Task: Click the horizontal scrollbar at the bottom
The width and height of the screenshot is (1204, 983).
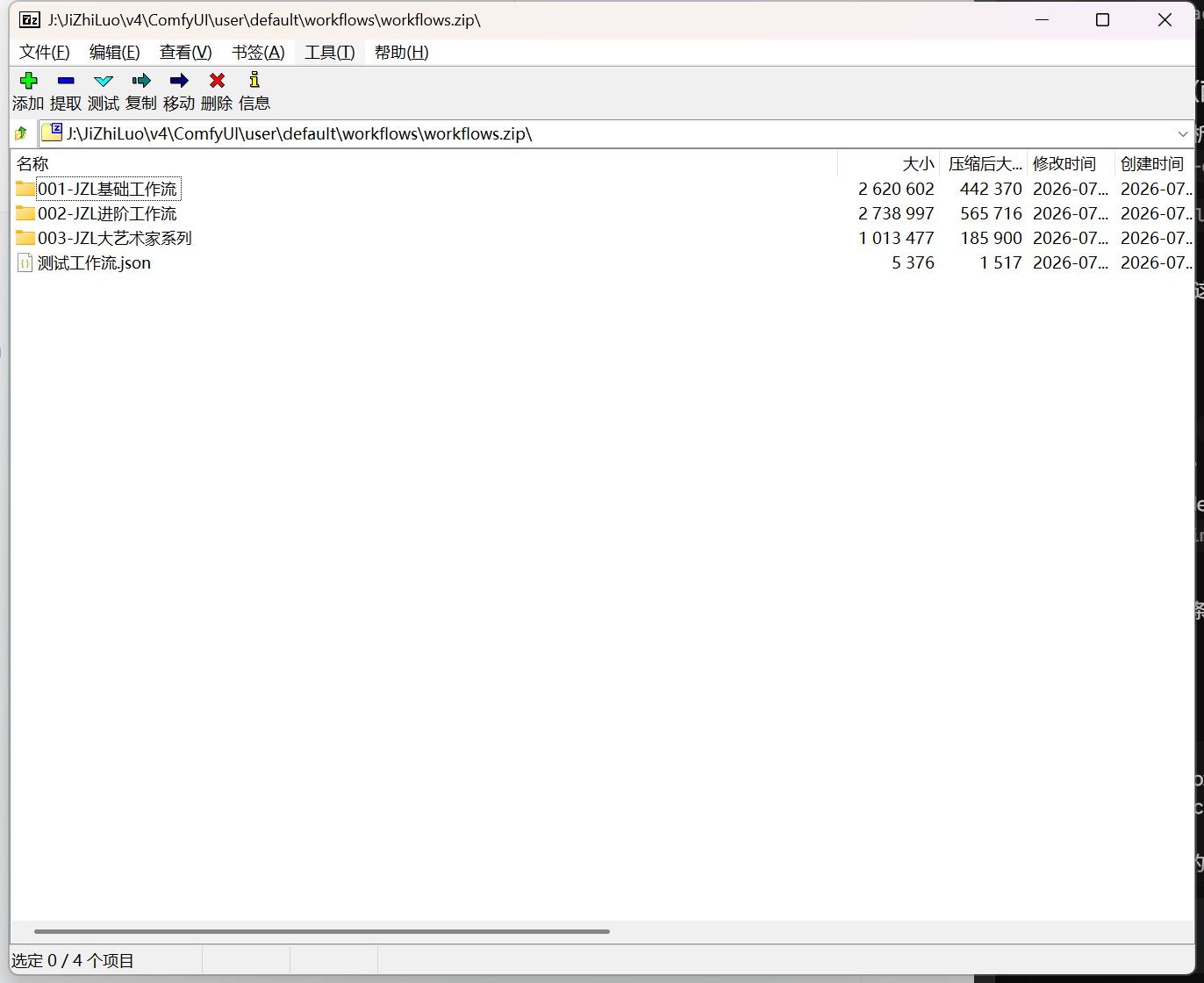Action: coord(321,931)
